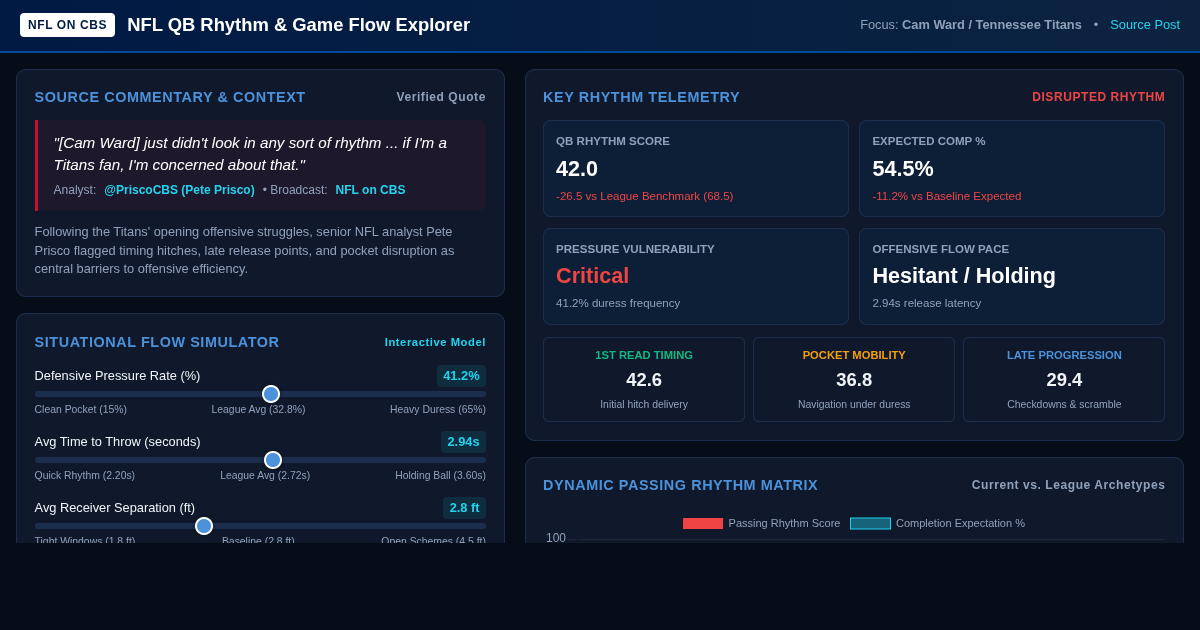Toggle Completion Expectation % legend swatch
Image resolution: width=1200 pixels, height=630 pixels.
pyautogui.click(x=870, y=523)
